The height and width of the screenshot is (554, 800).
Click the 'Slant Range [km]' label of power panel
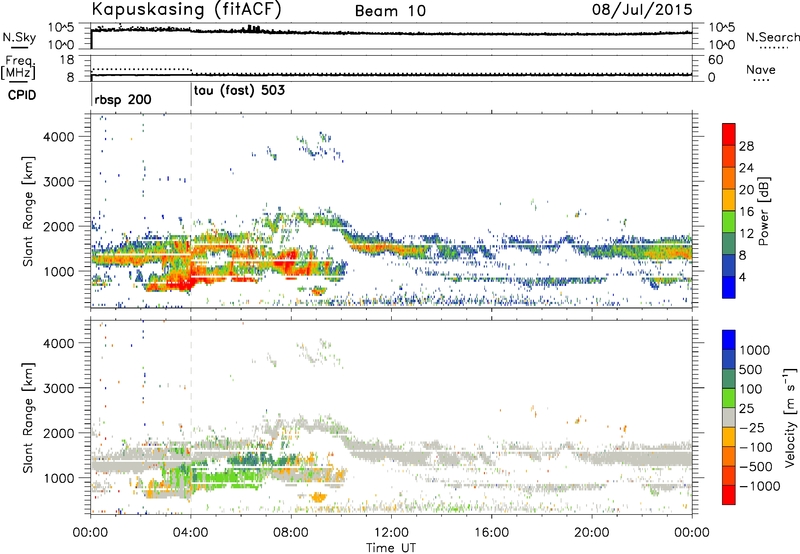pos(28,211)
